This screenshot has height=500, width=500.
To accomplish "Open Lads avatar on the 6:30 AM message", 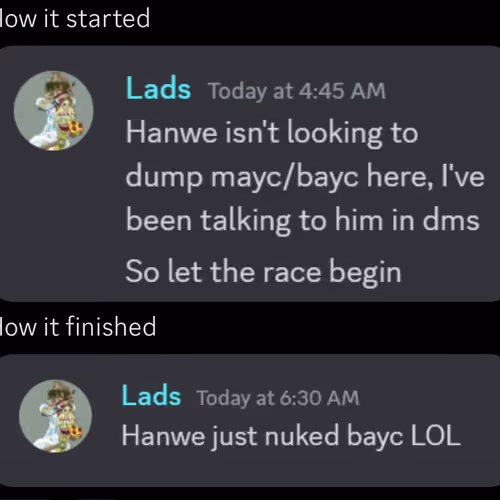I will pos(56,416).
